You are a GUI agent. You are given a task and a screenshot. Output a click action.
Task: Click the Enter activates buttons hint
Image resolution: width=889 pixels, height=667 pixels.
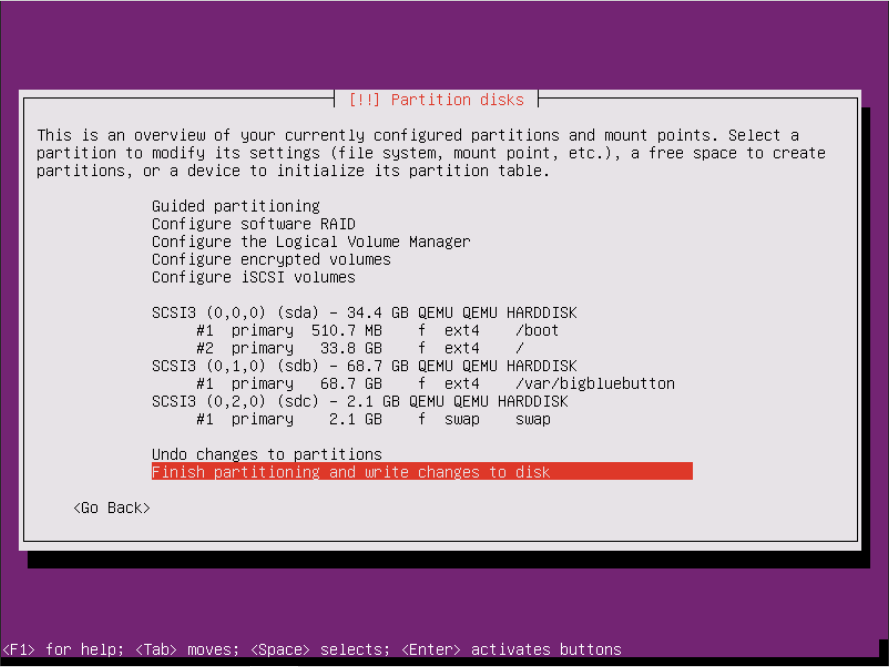click(x=511, y=649)
